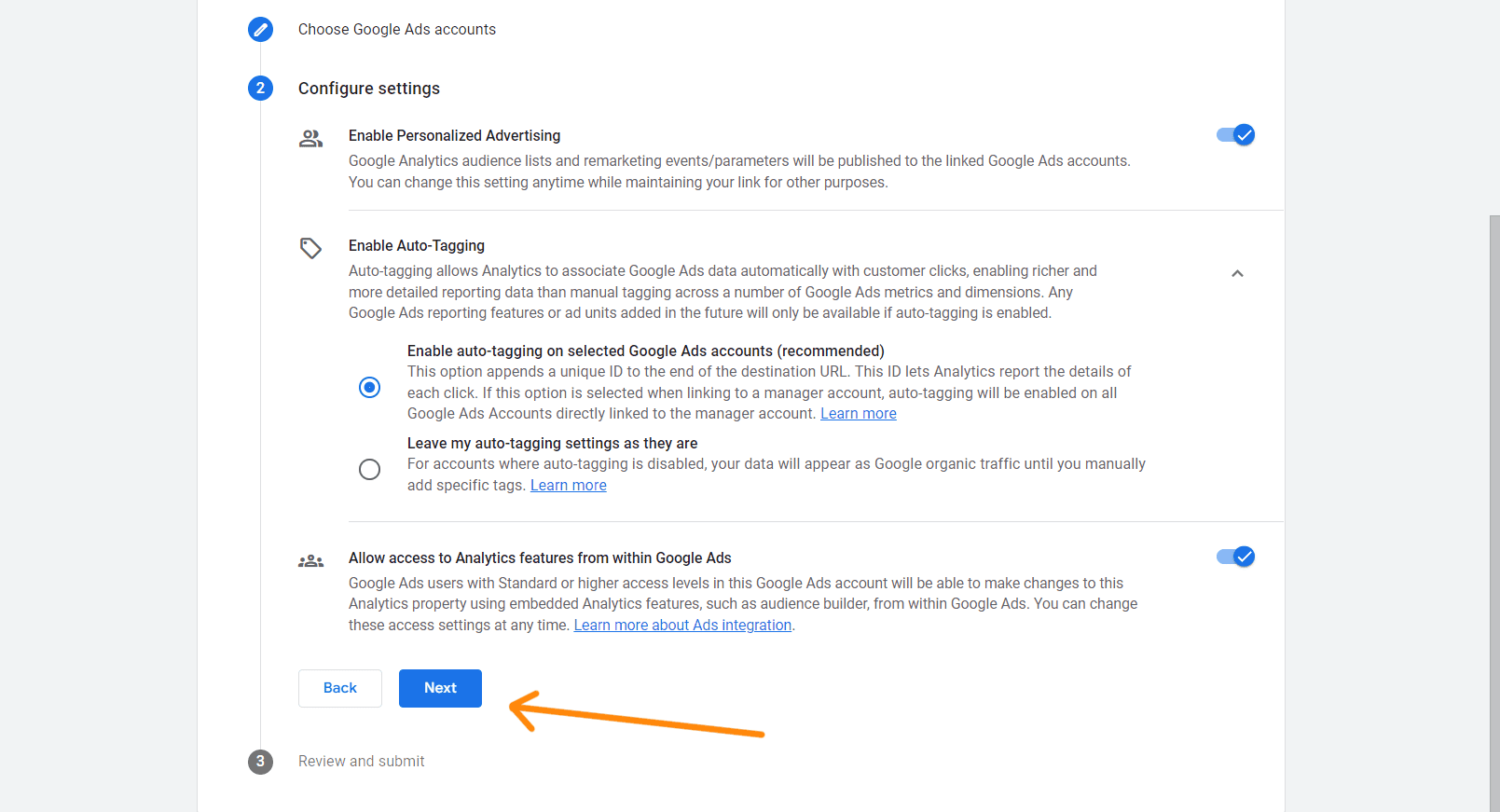This screenshot has height=812, width=1500.
Task: Select Enable auto-tagging on selected accounts radio
Action: coord(370,387)
